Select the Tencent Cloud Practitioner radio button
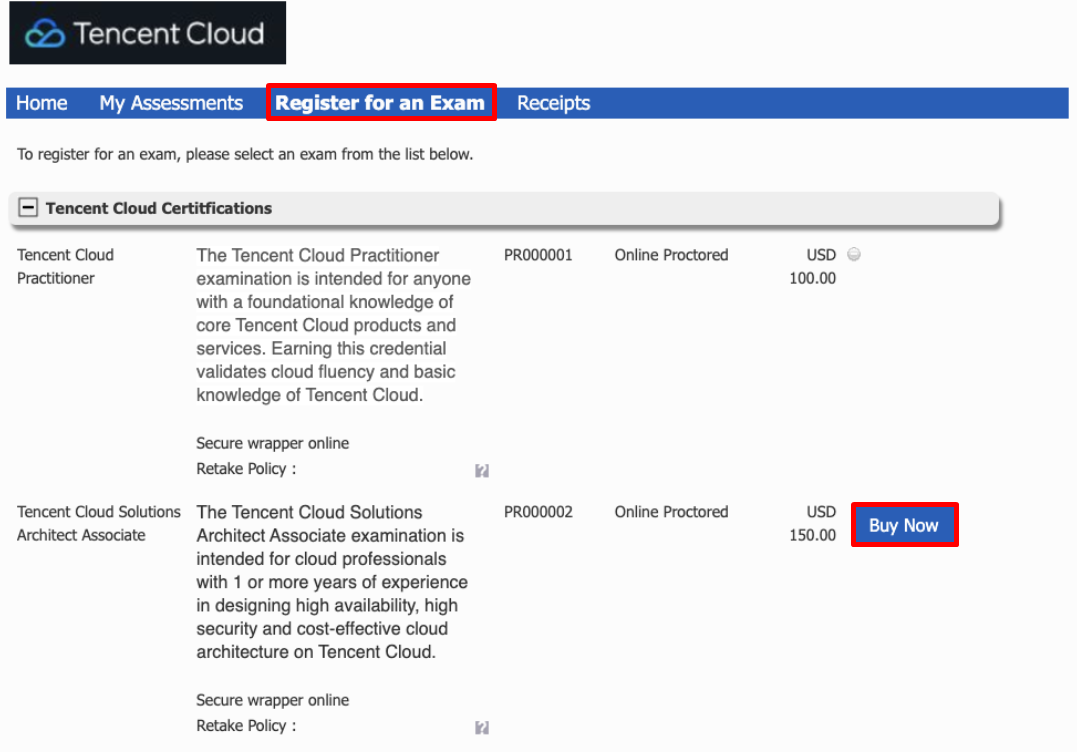Image resolution: width=1077 pixels, height=752 pixels. [853, 254]
